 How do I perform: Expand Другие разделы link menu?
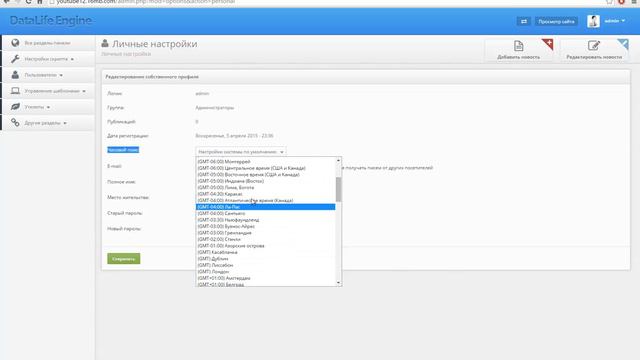point(48,123)
